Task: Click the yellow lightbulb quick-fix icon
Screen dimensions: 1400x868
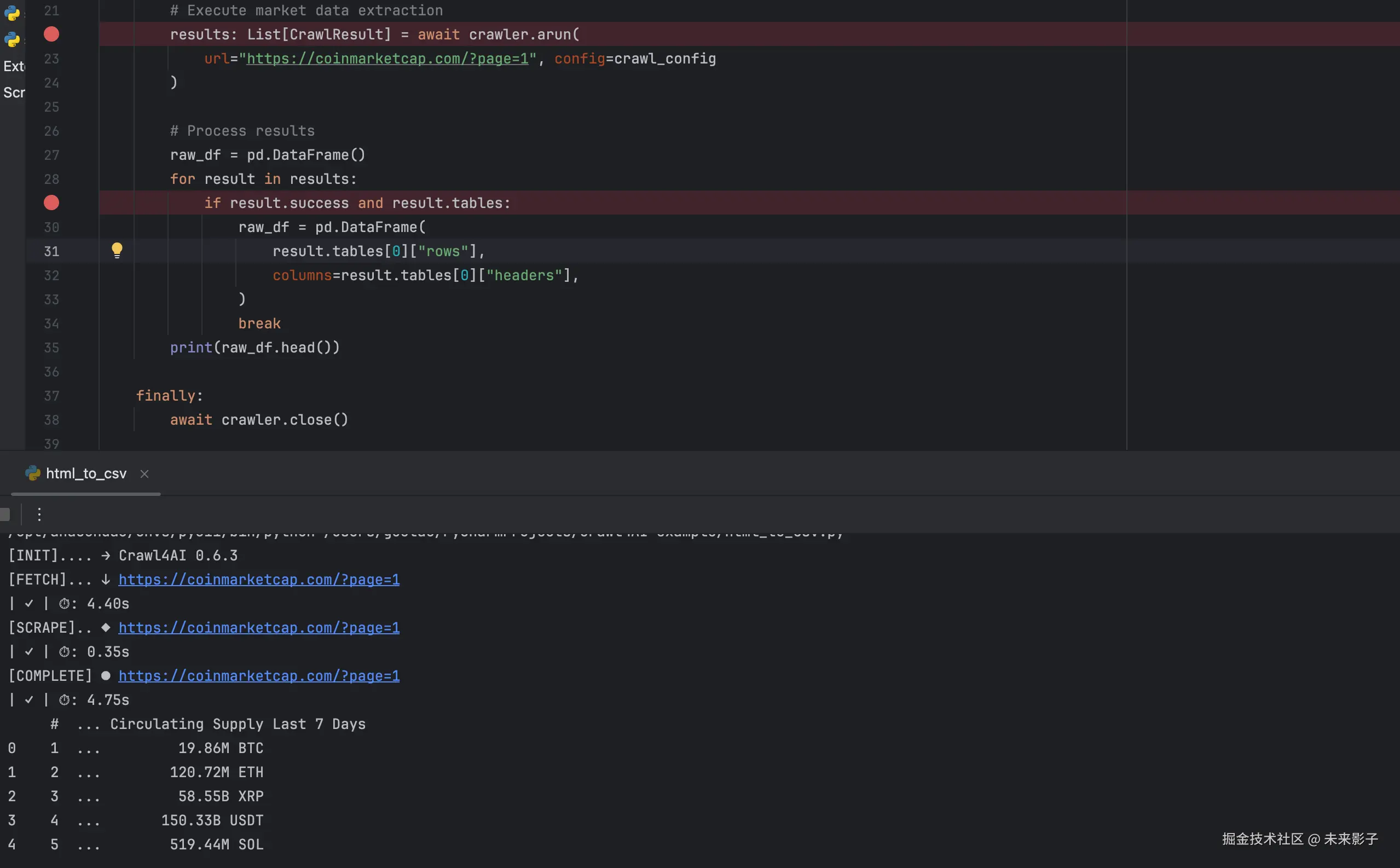Action: (117, 250)
